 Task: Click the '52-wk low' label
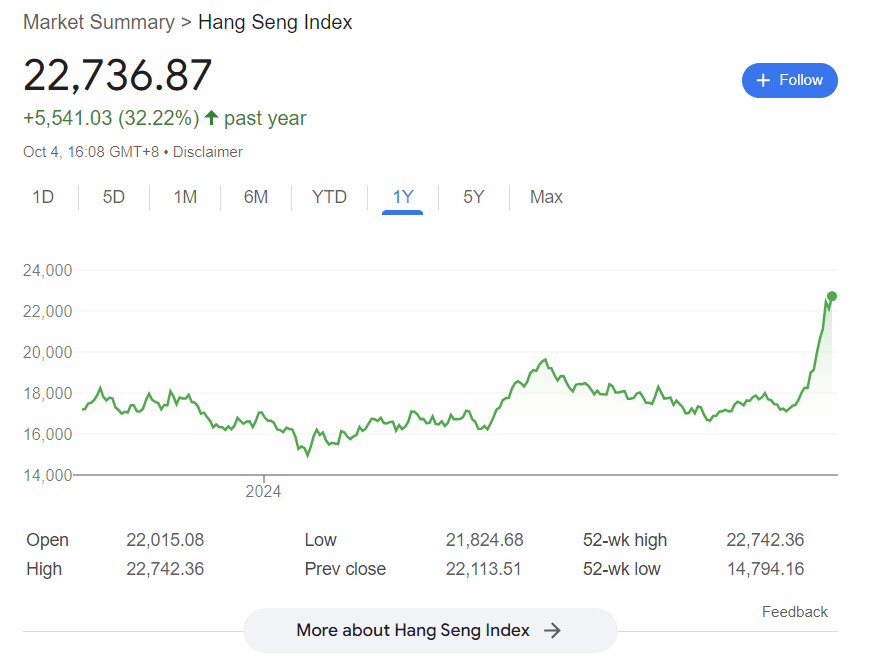pyautogui.click(x=622, y=568)
